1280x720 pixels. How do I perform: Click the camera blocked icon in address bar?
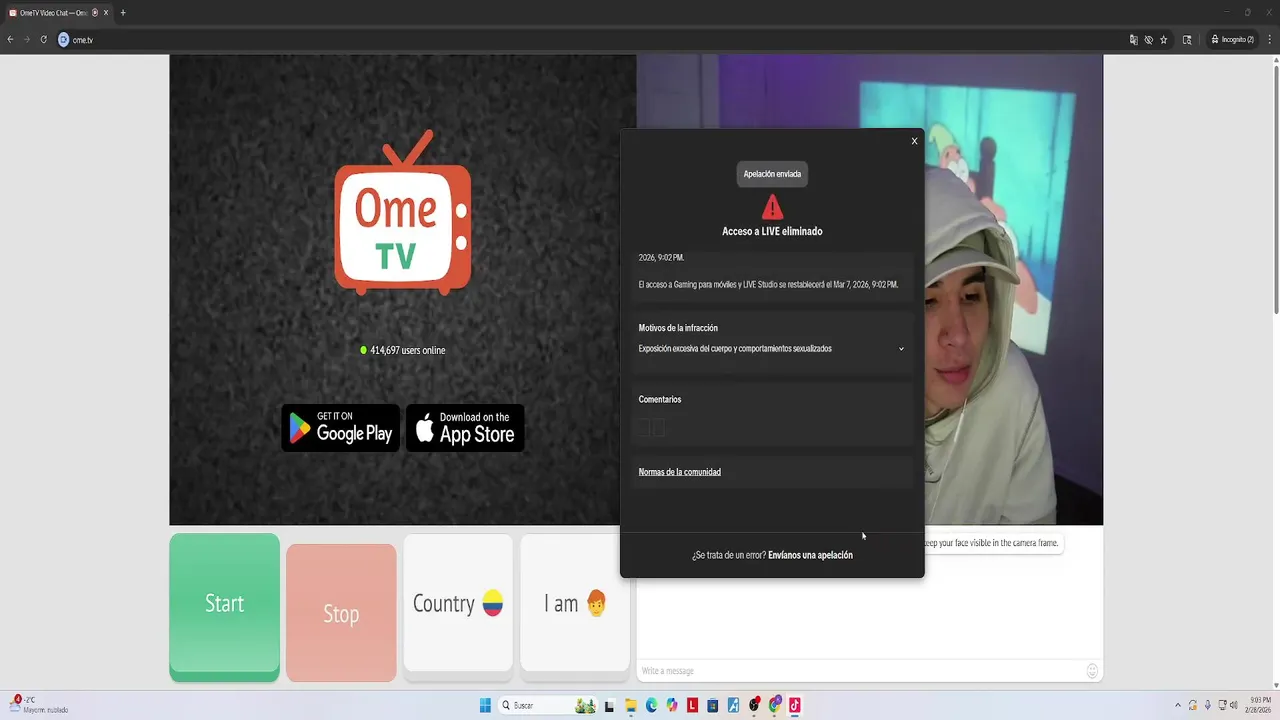click(1148, 40)
